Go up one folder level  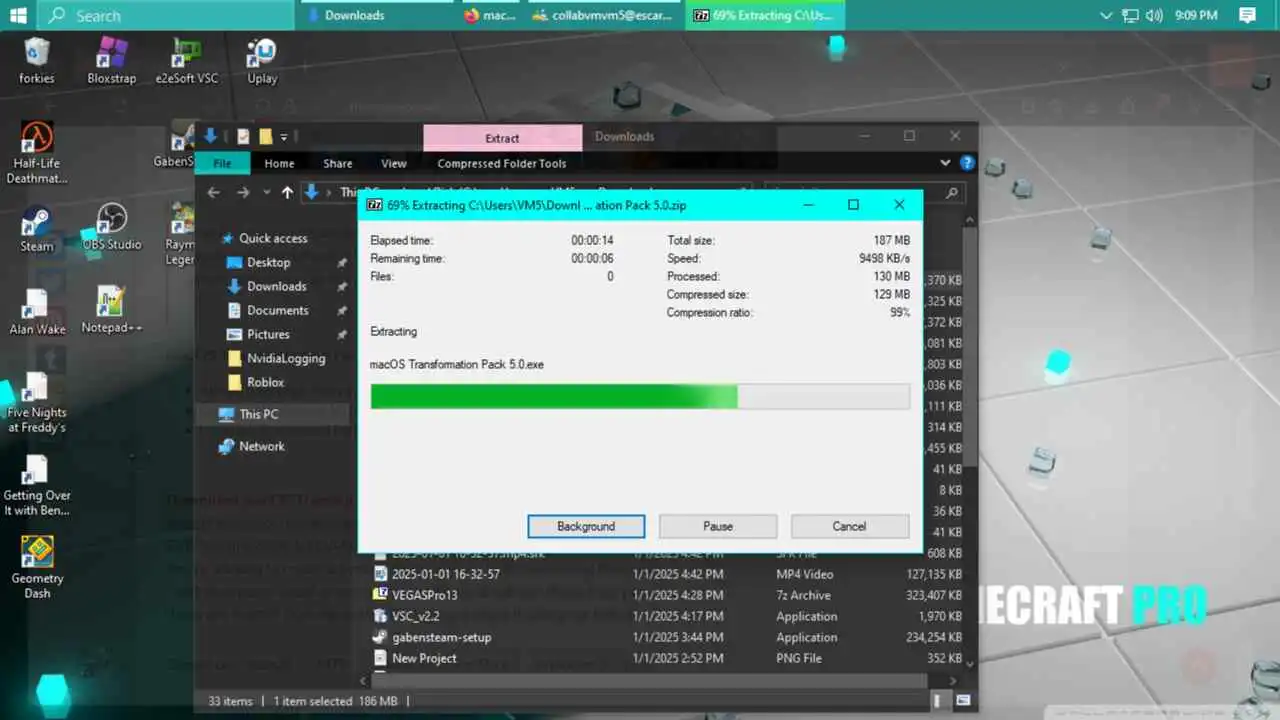[288, 192]
